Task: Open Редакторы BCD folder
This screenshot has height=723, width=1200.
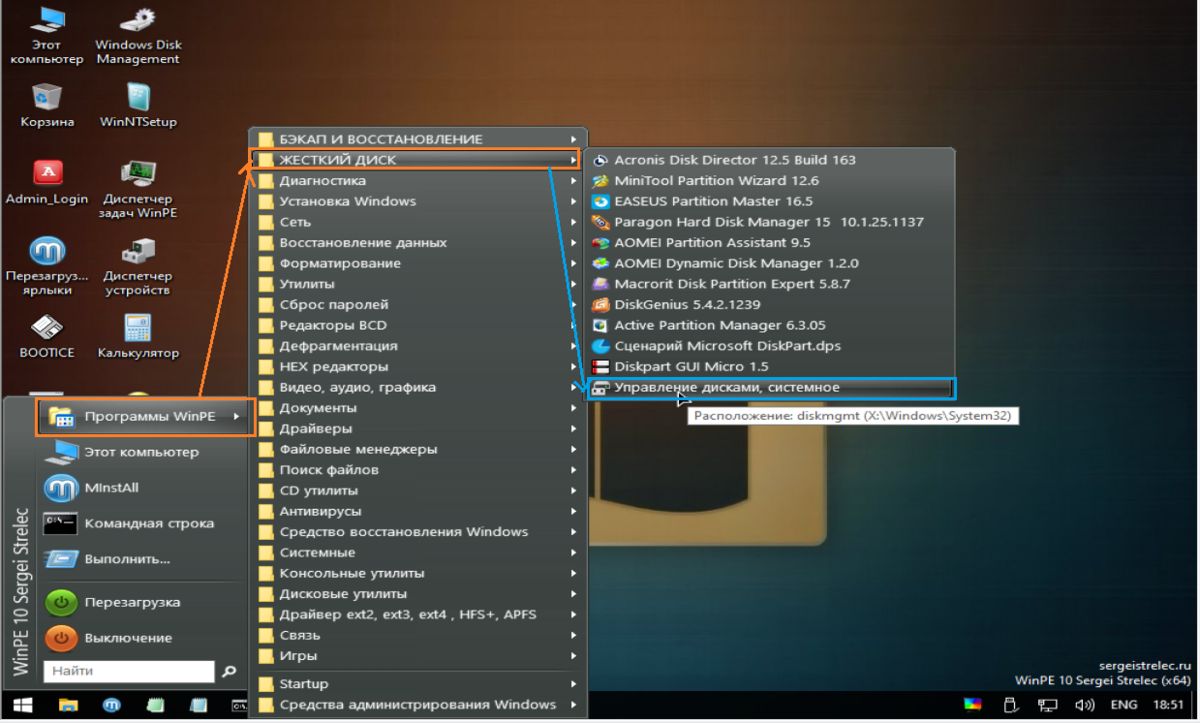Action: [x=416, y=325]
